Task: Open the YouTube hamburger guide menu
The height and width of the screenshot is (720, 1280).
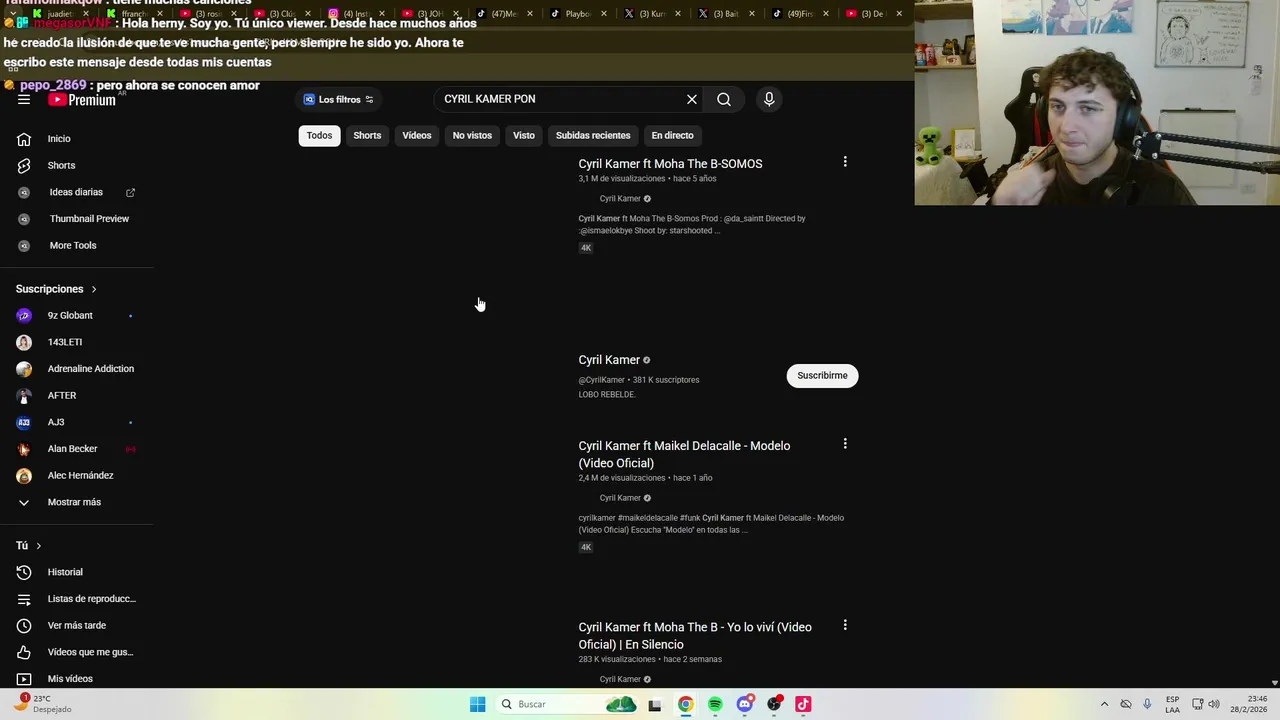Action: pos(24,99)
